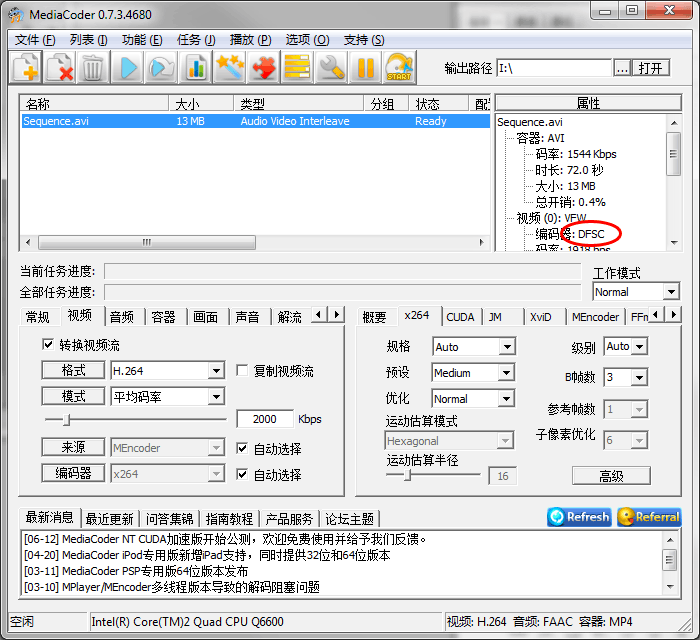Click the 来源 button

pos(74,447)
